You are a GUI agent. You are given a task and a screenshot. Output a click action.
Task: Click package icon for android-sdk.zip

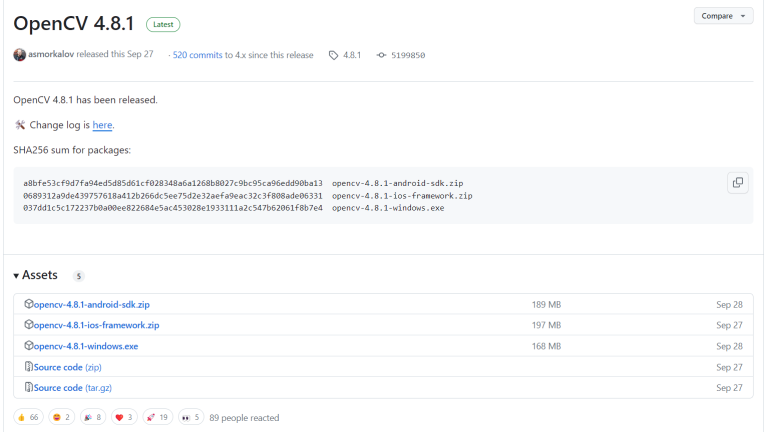coord(29,304)
